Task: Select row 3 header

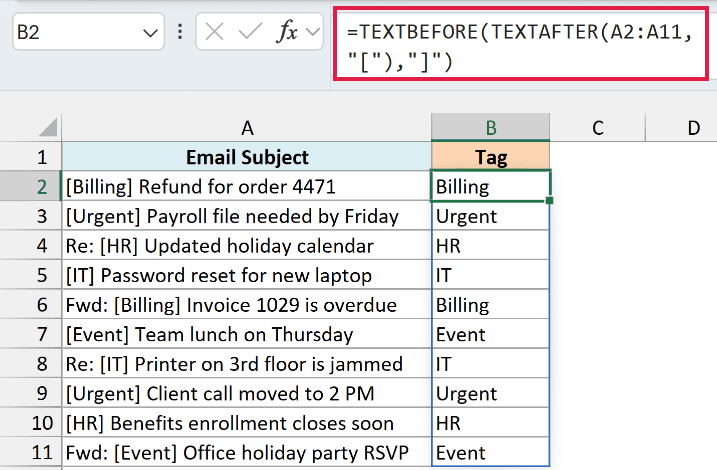Action: tap(31, 216)
